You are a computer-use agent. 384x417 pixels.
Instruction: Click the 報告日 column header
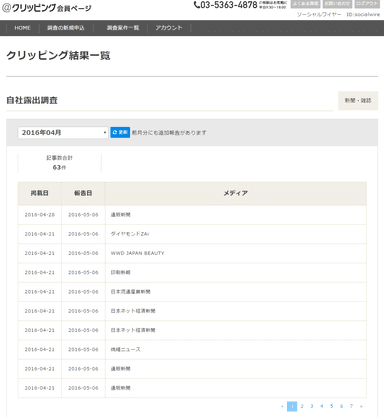click(83, 193)
